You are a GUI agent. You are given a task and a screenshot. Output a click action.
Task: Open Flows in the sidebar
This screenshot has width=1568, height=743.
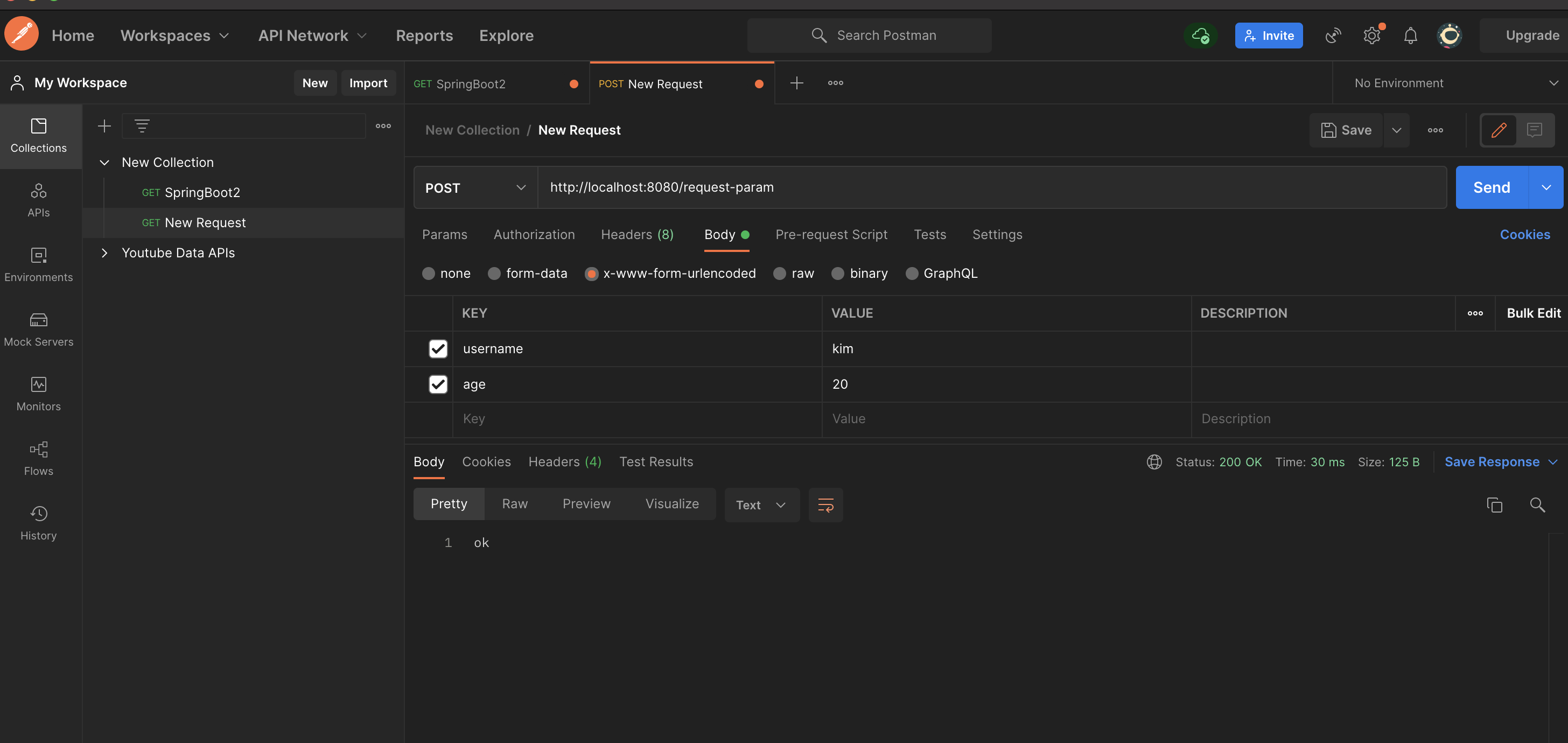pos(38,459)
